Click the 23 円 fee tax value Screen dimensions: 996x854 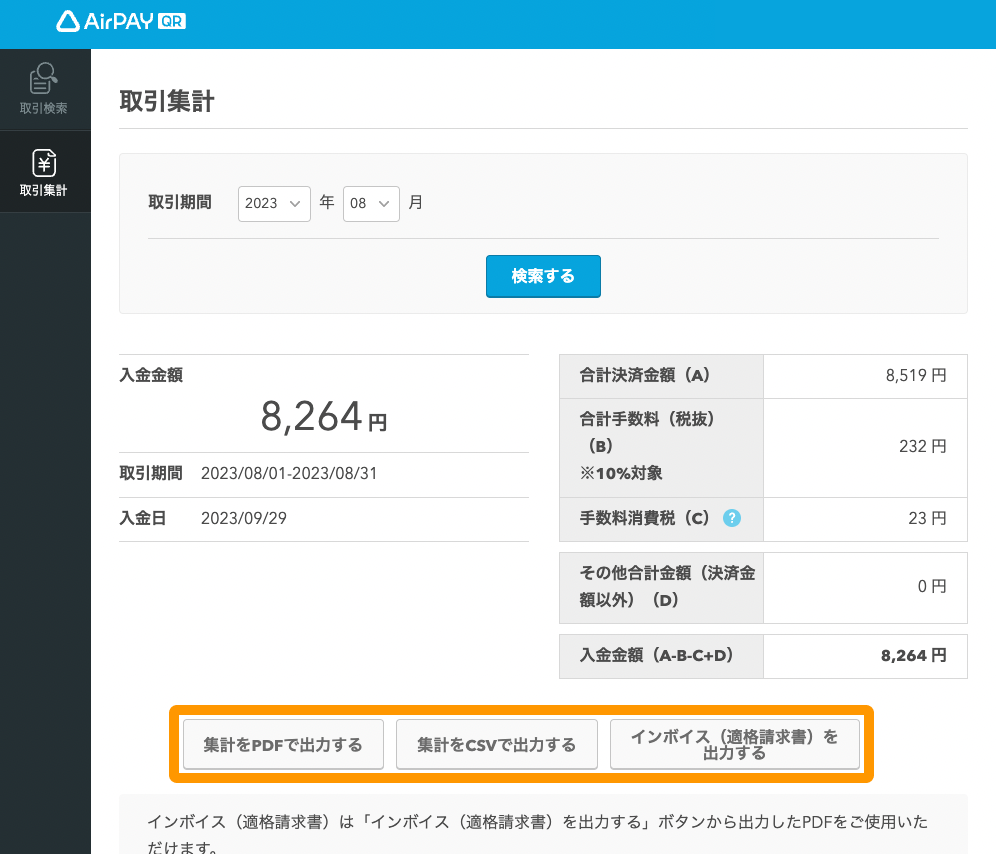[x=926, y=518]
